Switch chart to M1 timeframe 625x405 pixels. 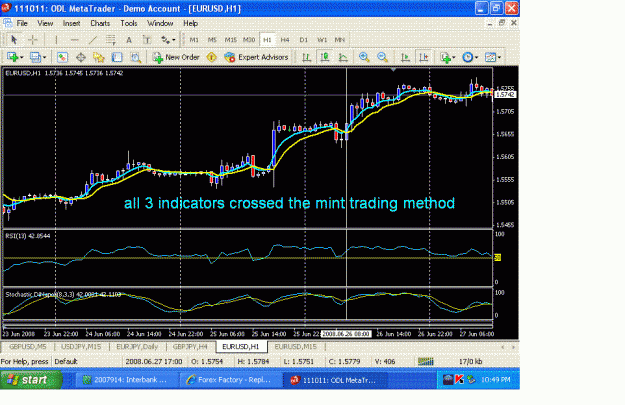tap(194, 39)
